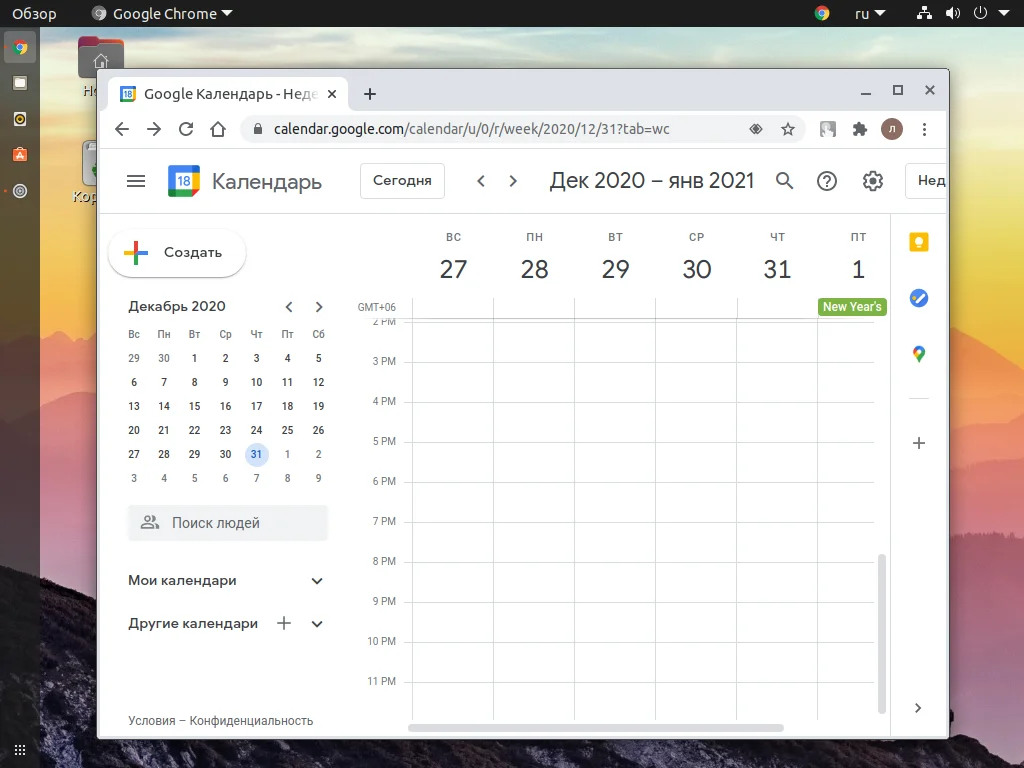The height and width of the screenshot is (768, 1024).
Task: Open Ubuntu Software from the dock
Action: click(x=20, y=155)
